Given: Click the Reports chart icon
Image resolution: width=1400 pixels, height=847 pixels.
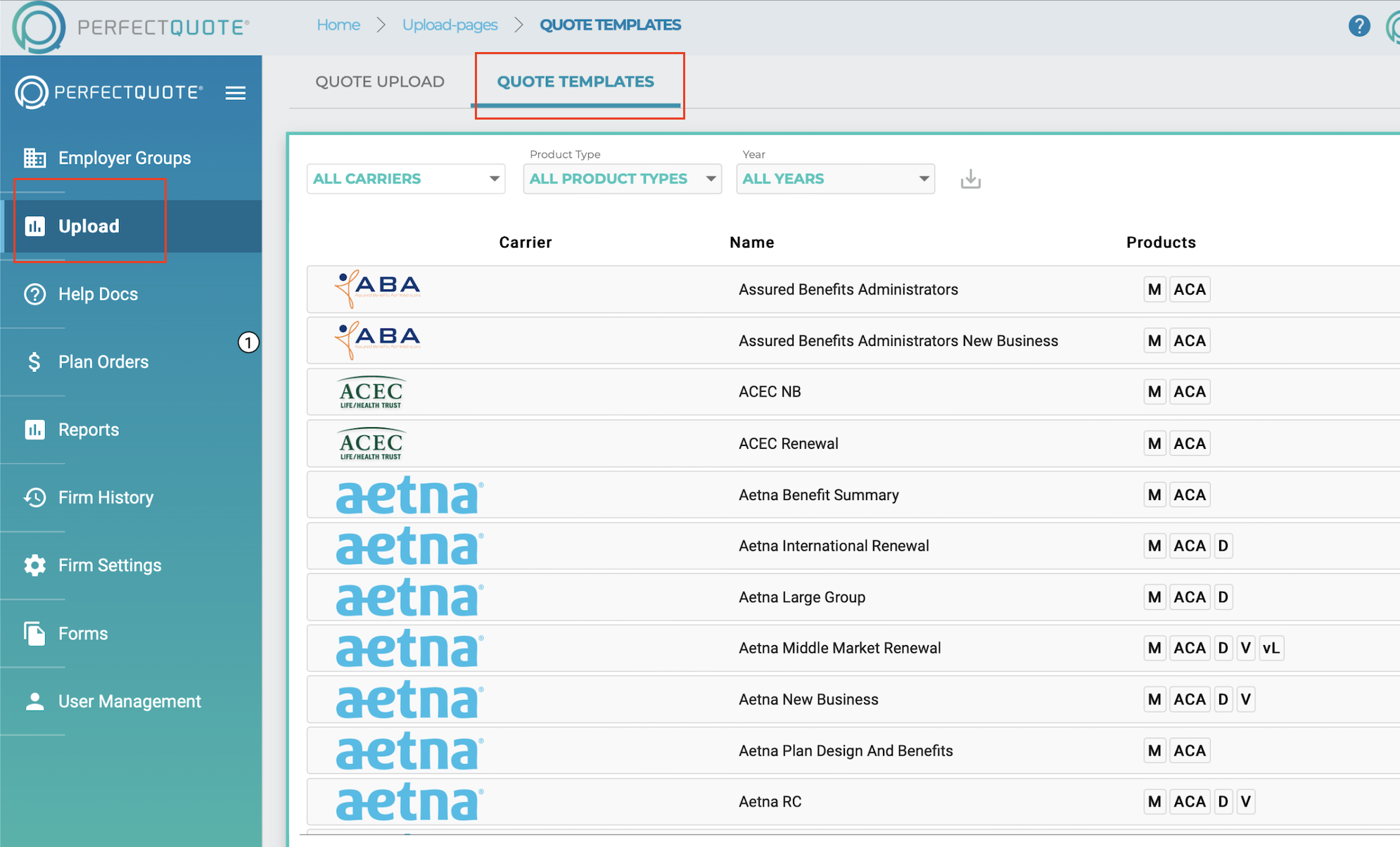Looking at the screenshot, I should [34, 429].
